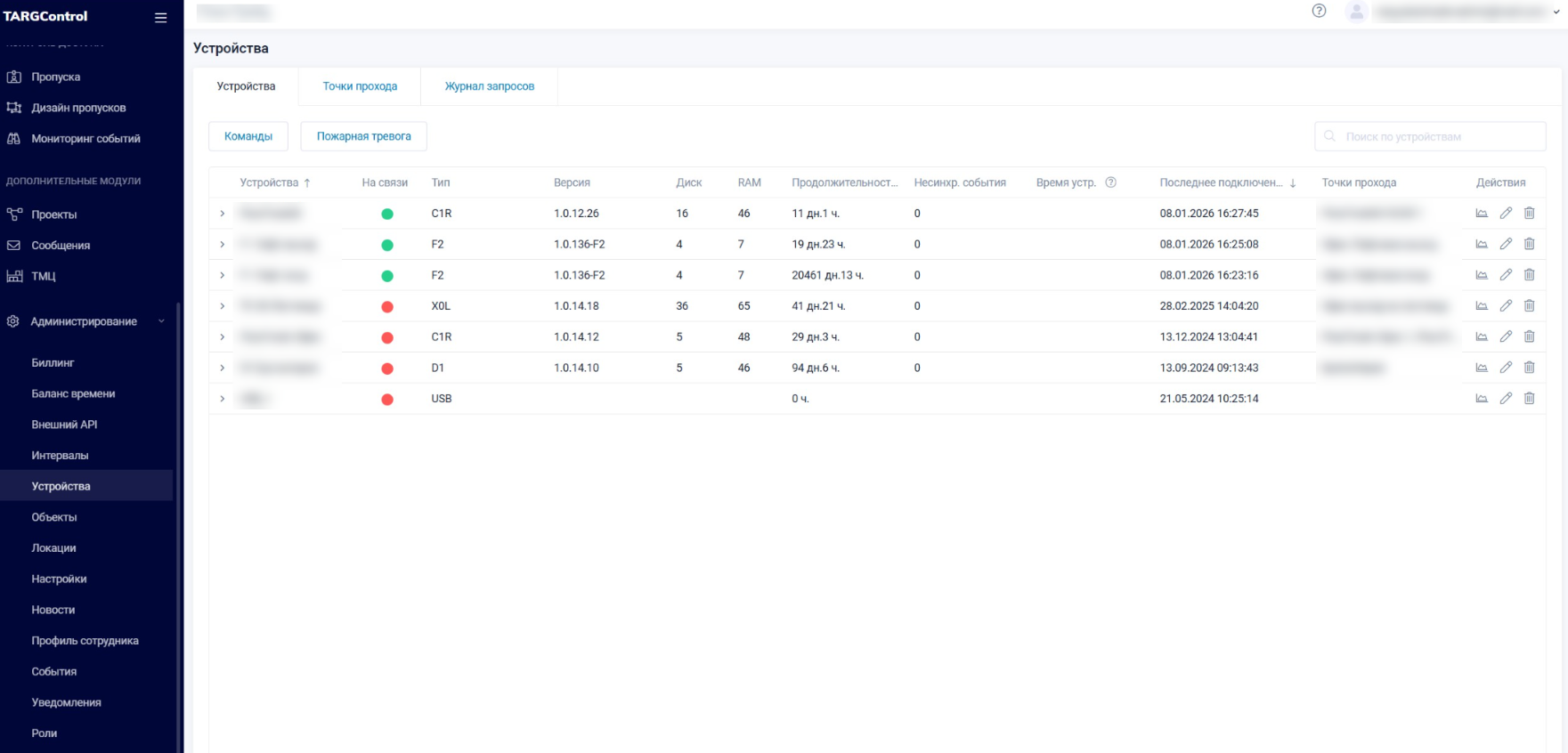The width and height of the screenshot is (1568, 753).
Task: Sort by Последнее подключение column header
Action: pos(1221,182)
